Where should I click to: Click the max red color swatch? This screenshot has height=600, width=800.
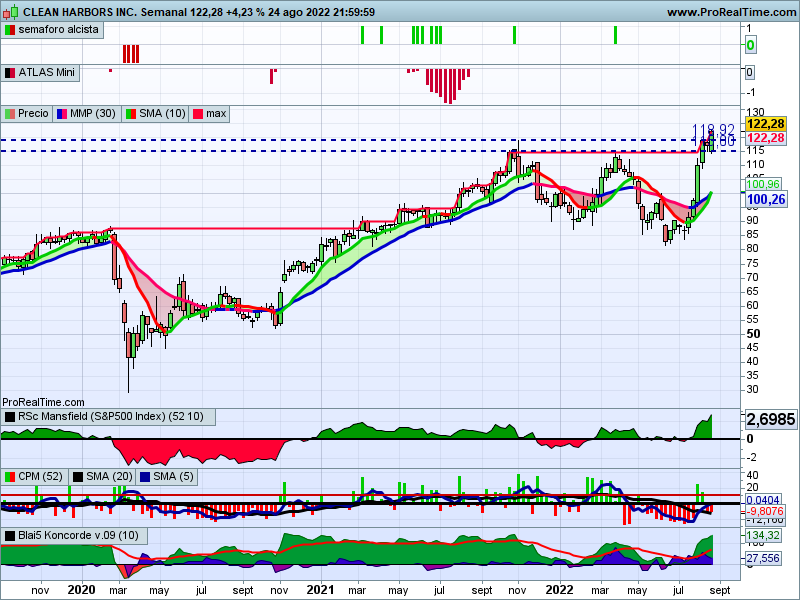(198, 114)
